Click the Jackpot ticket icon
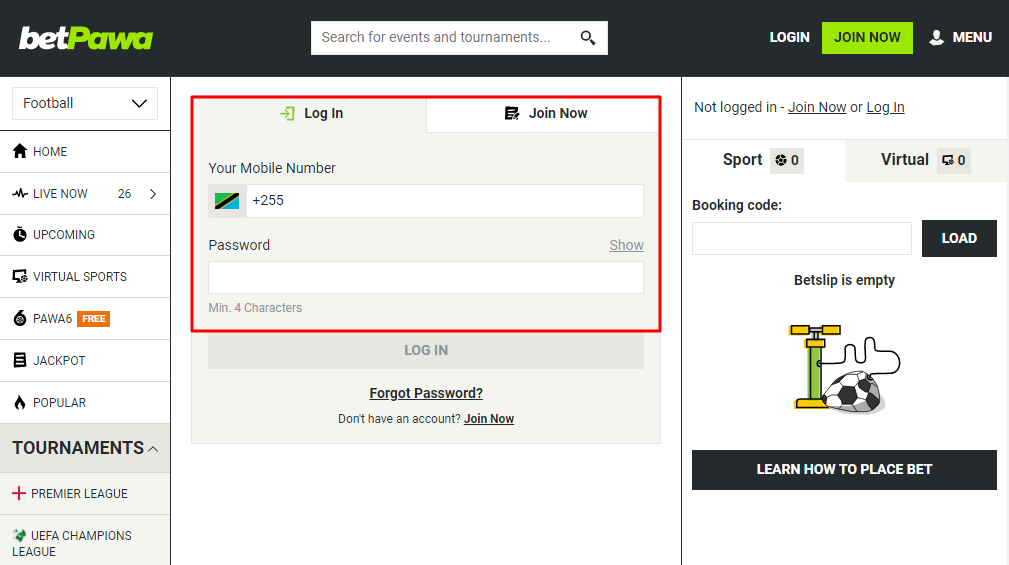 pos(20,360)
